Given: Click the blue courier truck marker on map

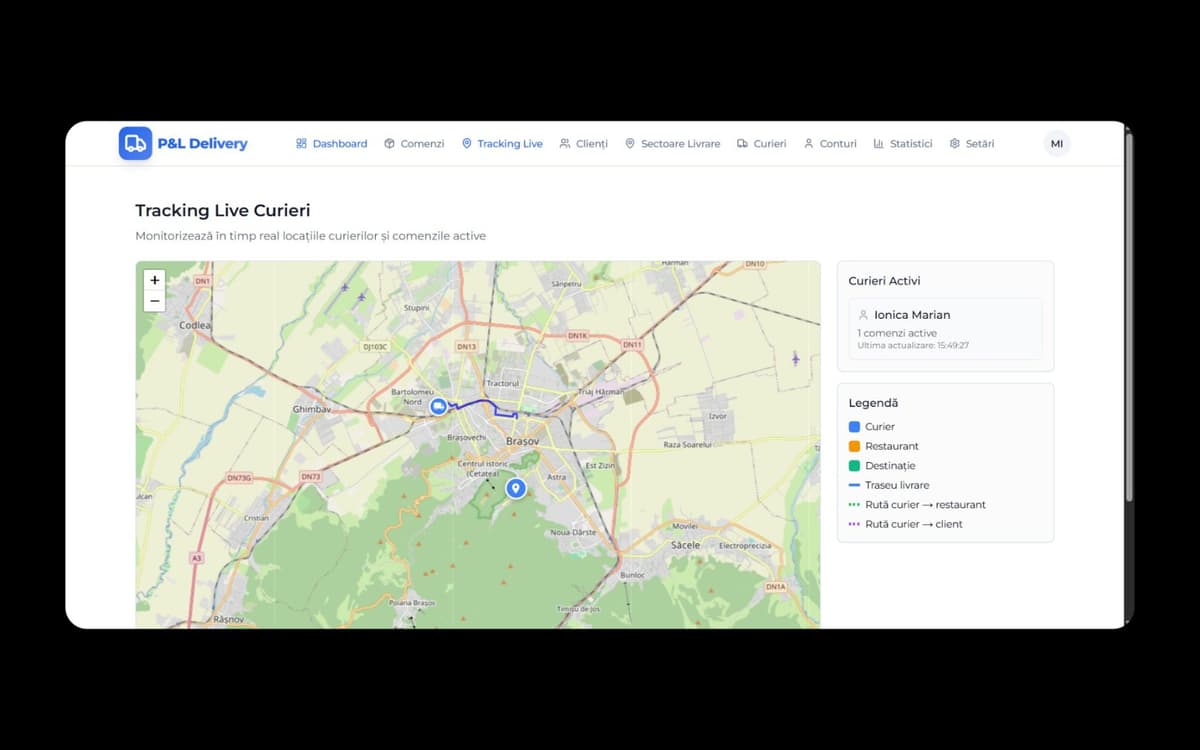Looking at the screenshot, I should tap(438, 406).
